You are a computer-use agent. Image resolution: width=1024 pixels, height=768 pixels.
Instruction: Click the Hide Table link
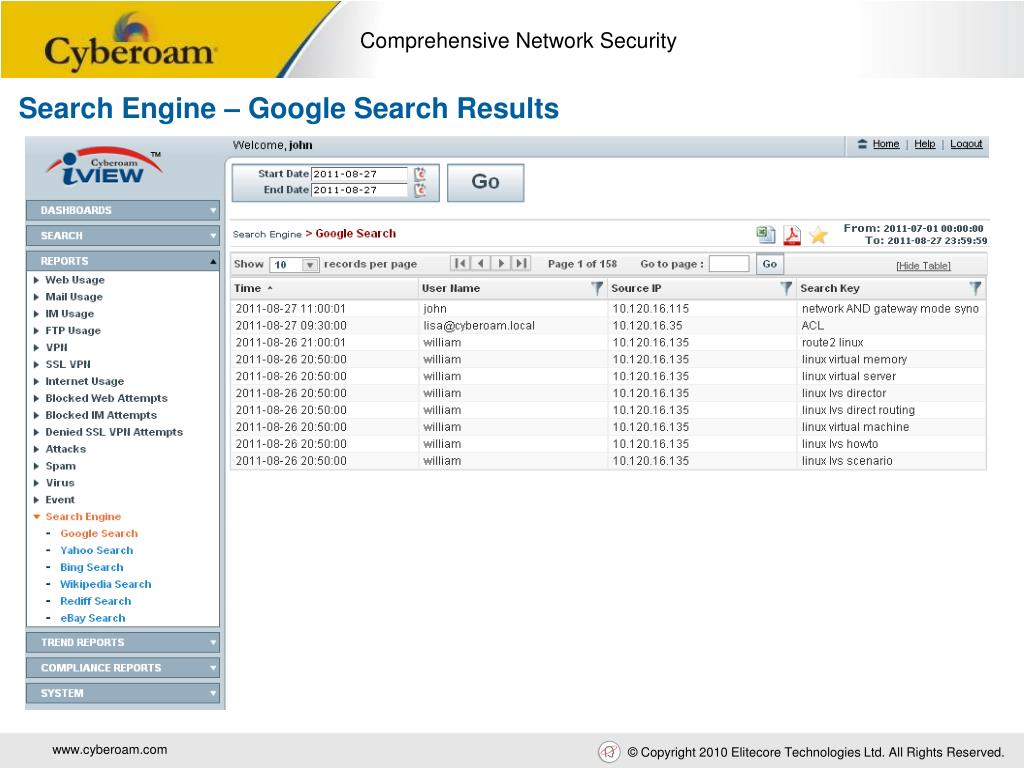[923, 266]
